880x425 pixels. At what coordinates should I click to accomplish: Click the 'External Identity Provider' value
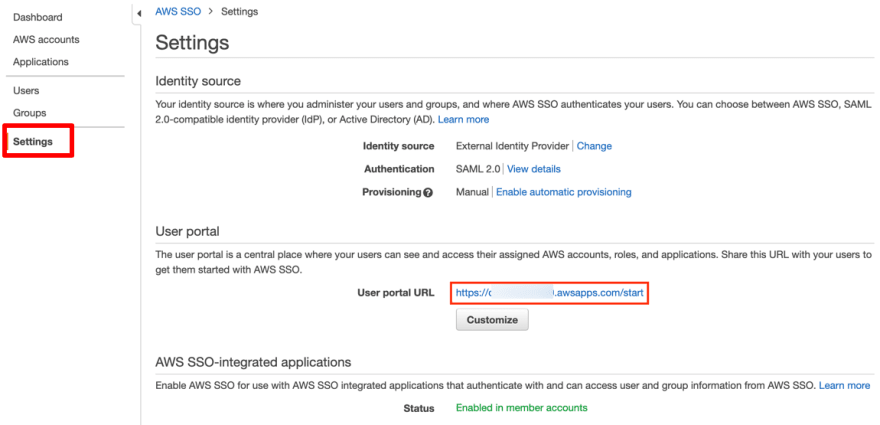512,146
